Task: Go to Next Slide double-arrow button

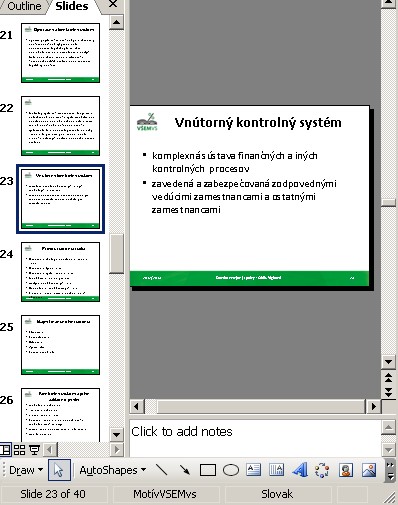Action: (389, 392)
